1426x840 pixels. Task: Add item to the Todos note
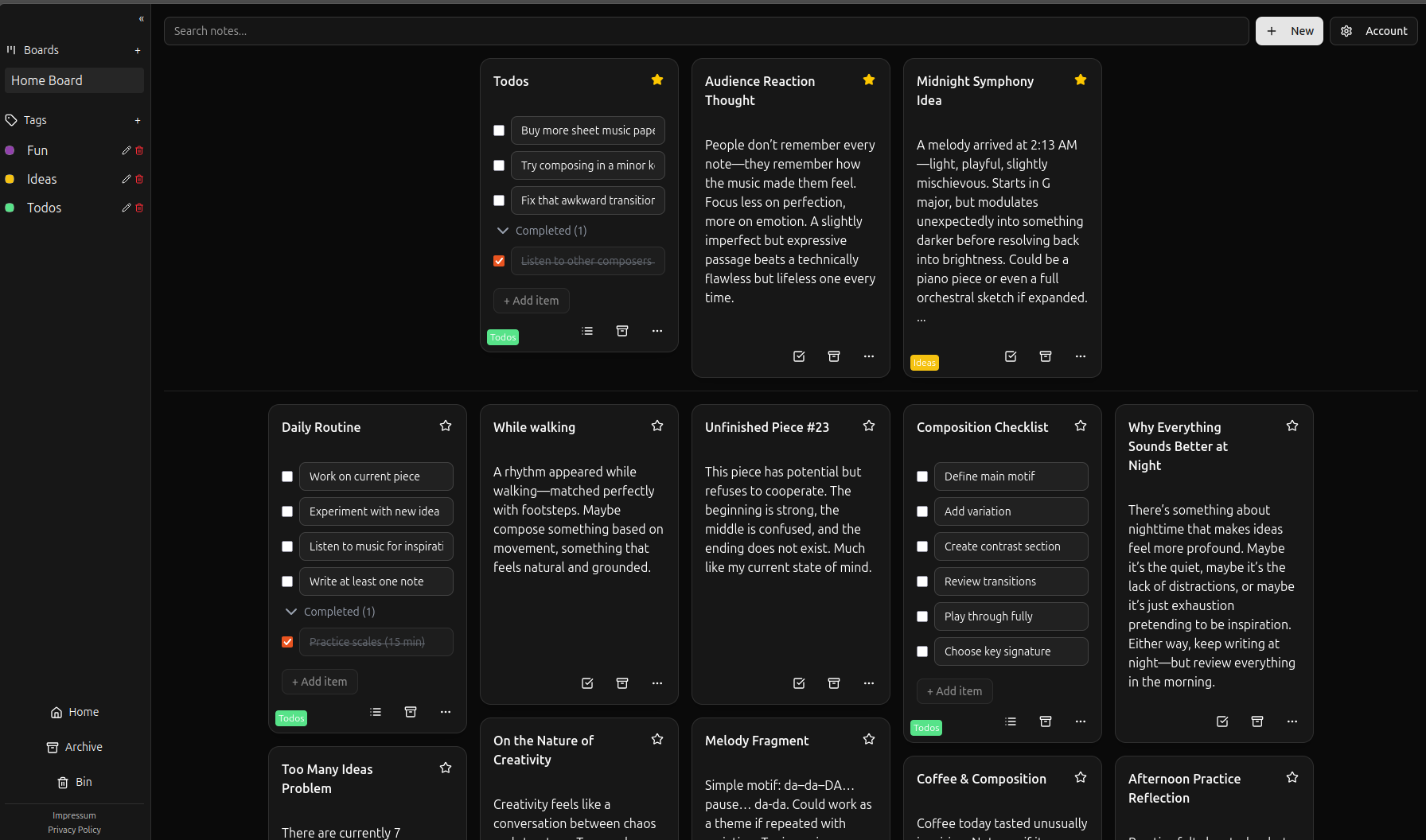point(531,301)
